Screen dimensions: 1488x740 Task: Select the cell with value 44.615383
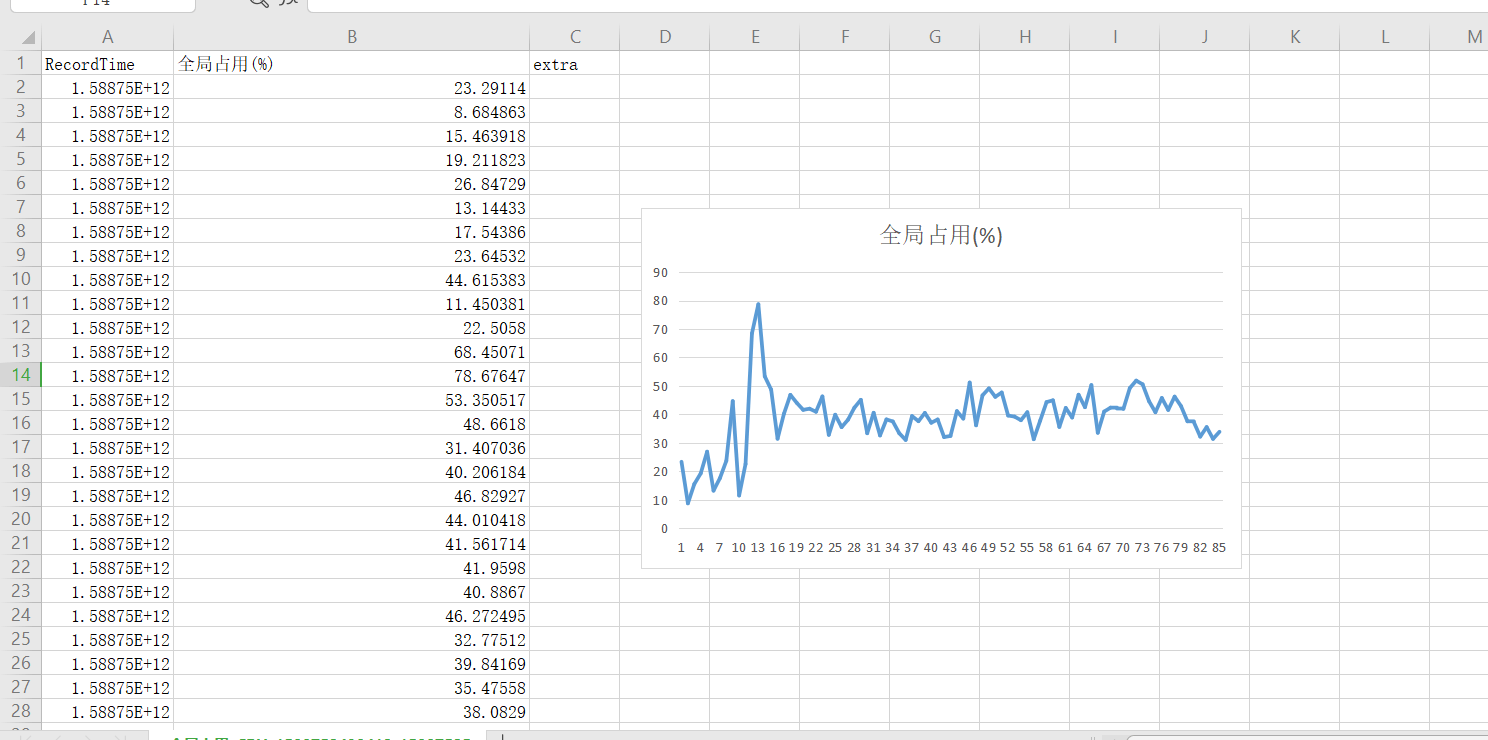point(351,280)
